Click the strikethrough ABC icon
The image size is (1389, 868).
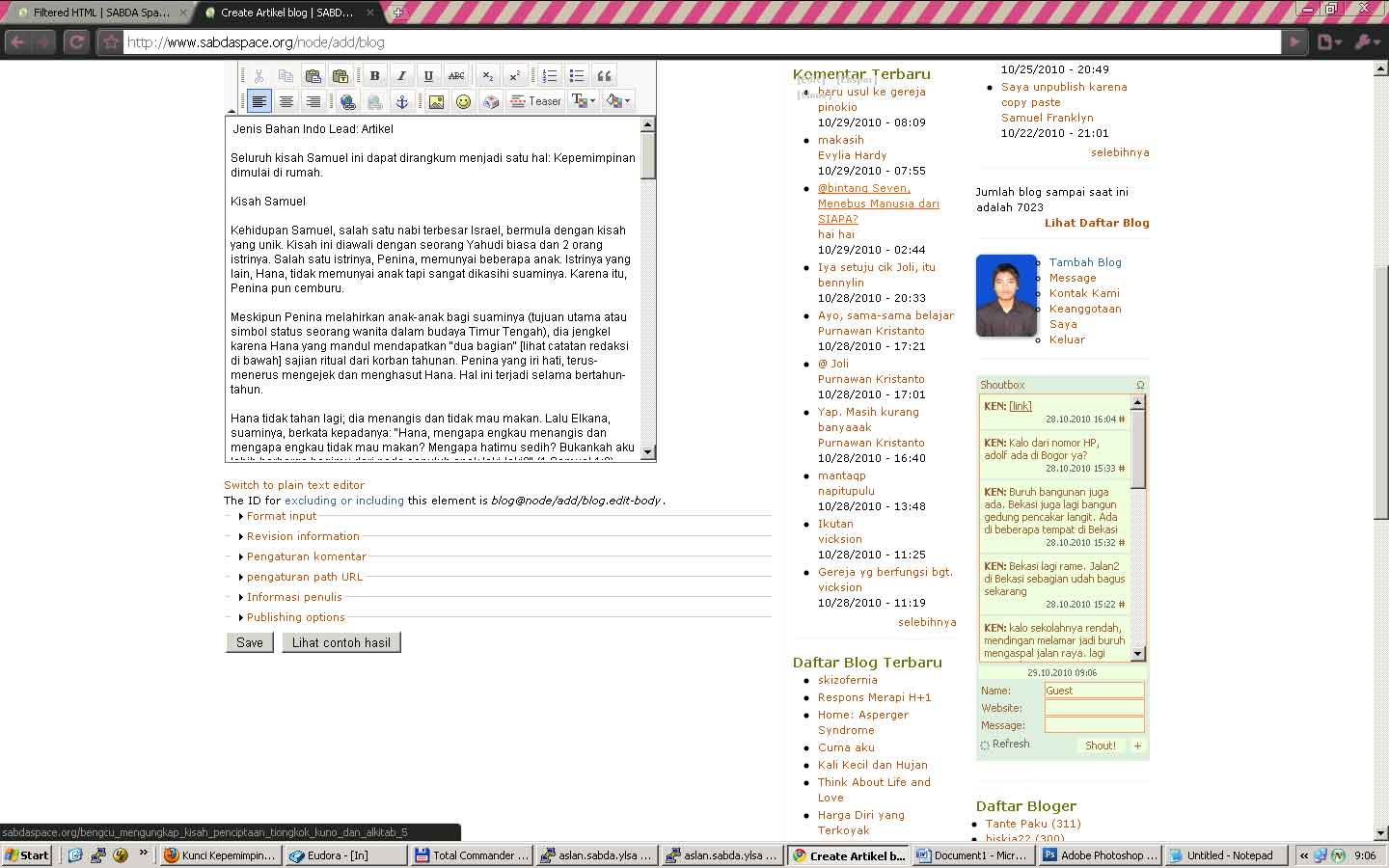(x=456, y=76)
